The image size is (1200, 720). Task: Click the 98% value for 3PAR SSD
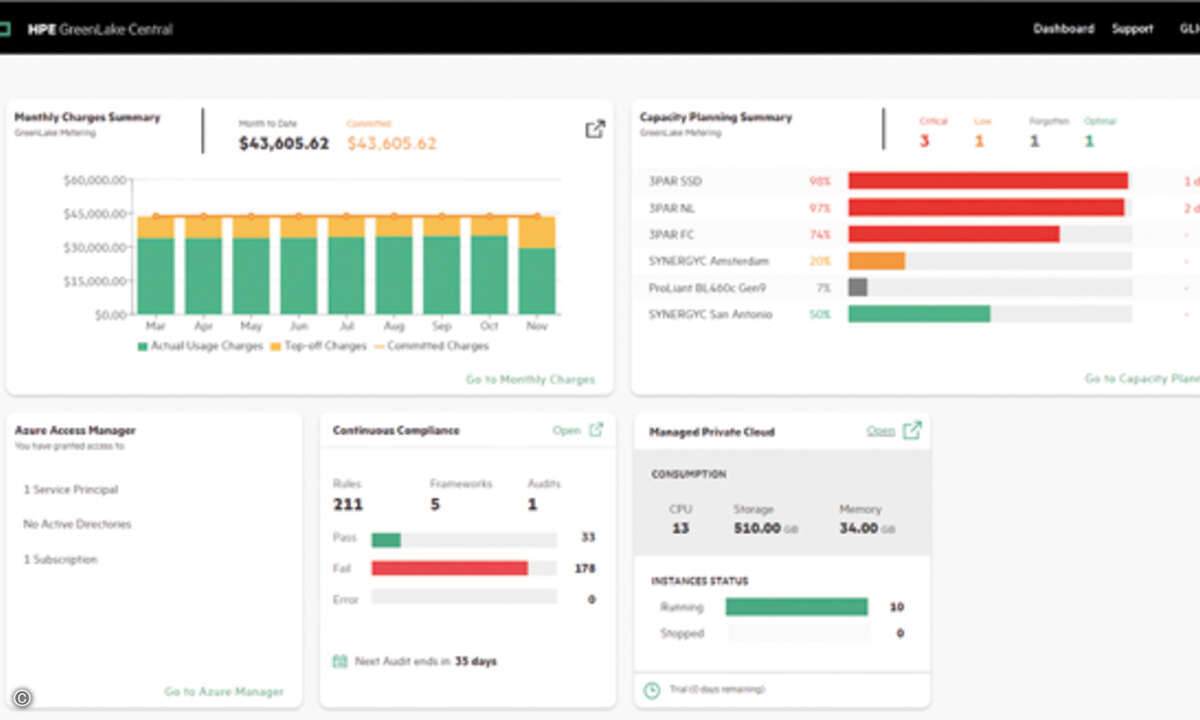820,182
